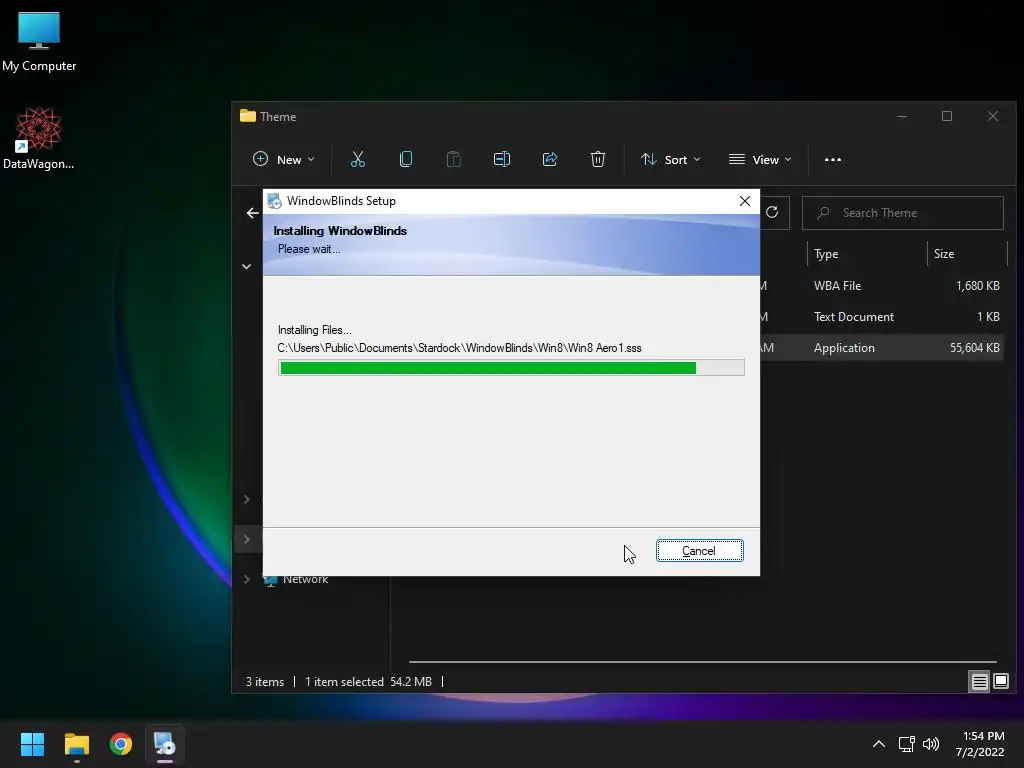Open the Windows Start button

point(32,744)
